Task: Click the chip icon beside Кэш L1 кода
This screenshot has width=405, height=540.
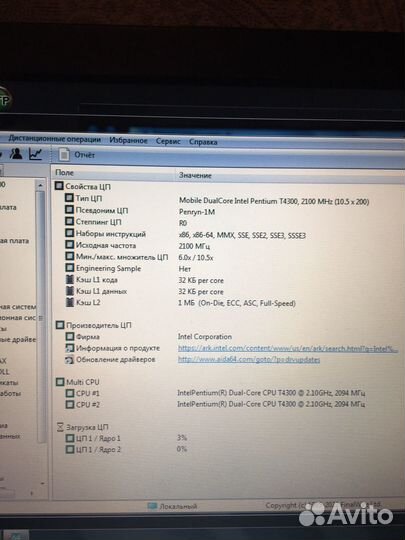Action: tap(70, 279)
